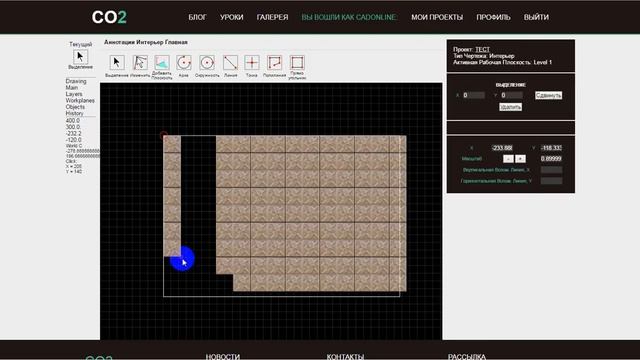Click ВЫ ВОШЛИ КАК CADONLINE text
The width and height of the screenshot is (640, 360).
click(349, 17)
